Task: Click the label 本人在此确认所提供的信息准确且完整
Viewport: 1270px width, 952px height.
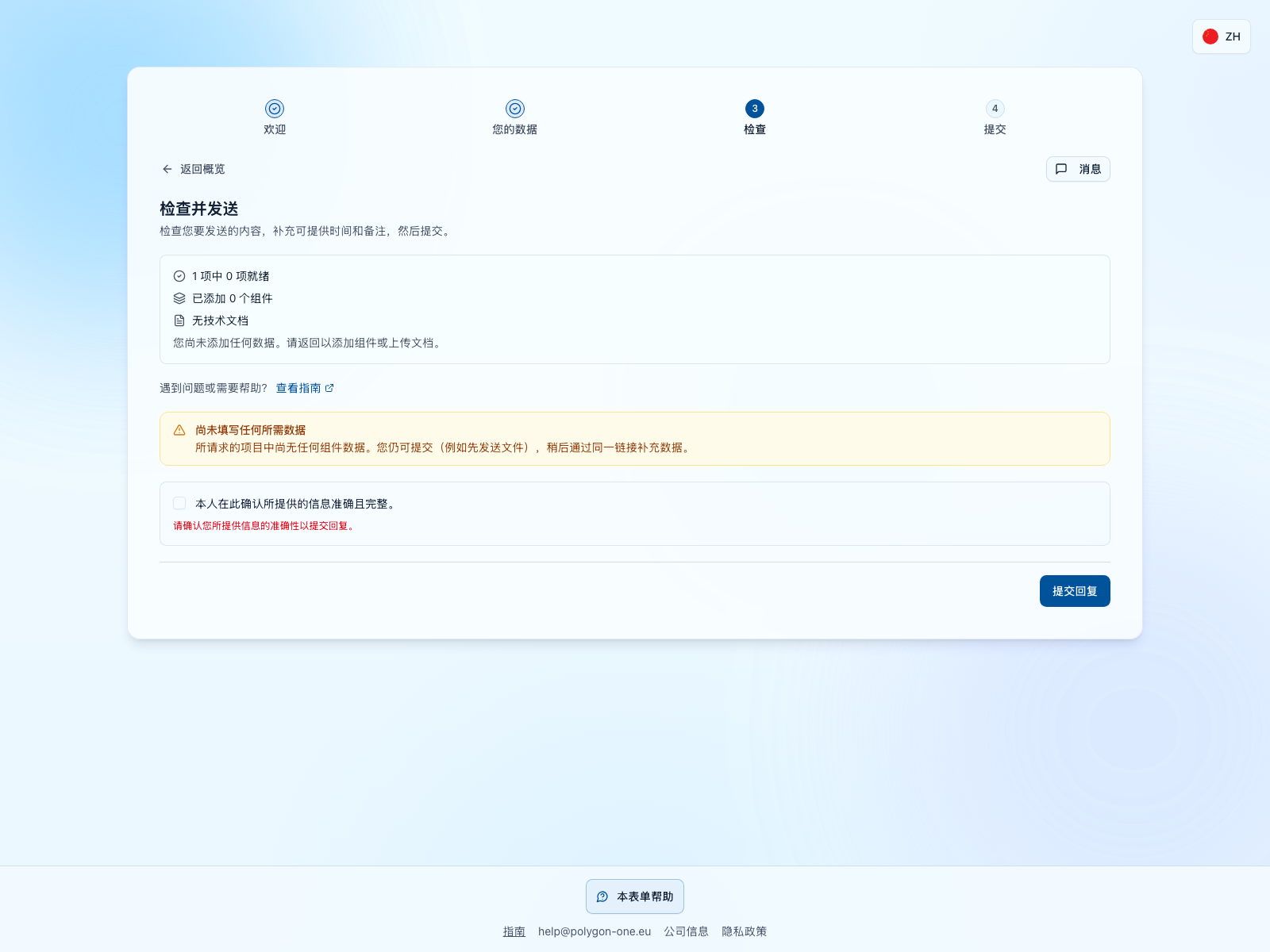Action: pos(295,504)
